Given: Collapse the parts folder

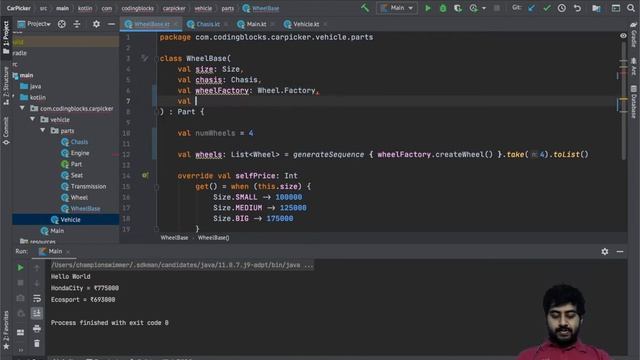Looking at the screenshot, I should [x=43, y=131].
